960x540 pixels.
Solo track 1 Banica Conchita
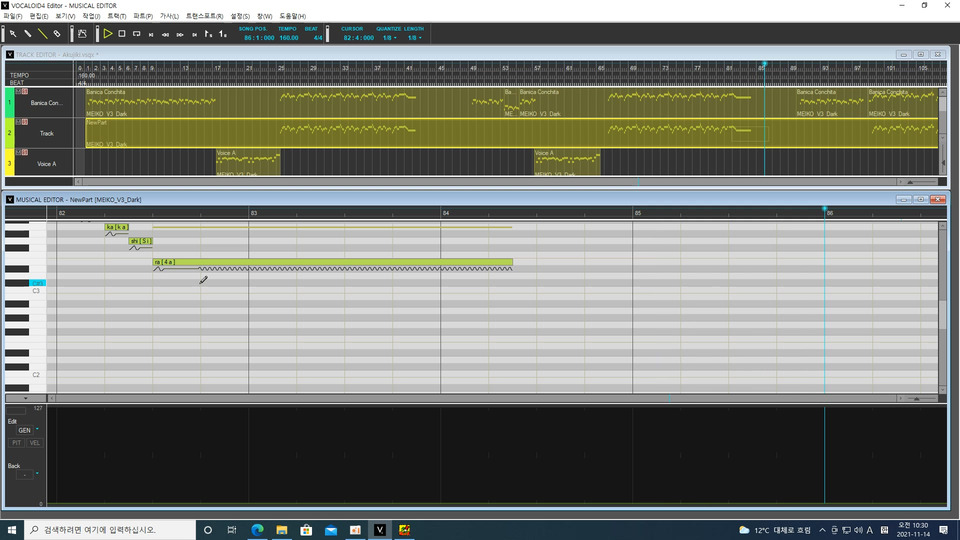pos(25,91)
